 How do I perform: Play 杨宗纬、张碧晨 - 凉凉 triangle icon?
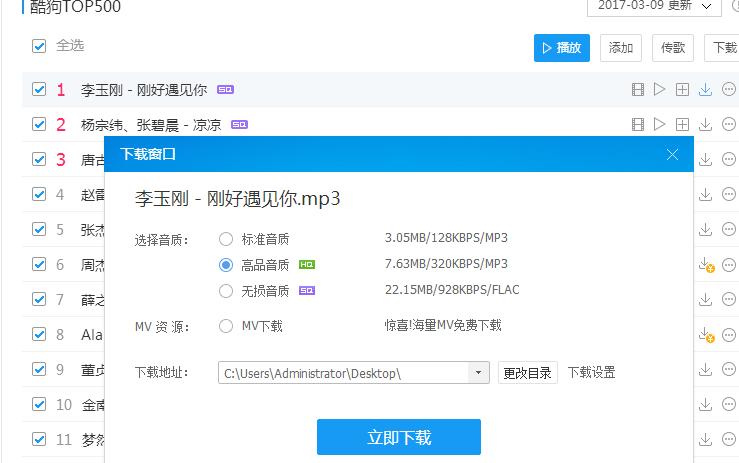659,124
